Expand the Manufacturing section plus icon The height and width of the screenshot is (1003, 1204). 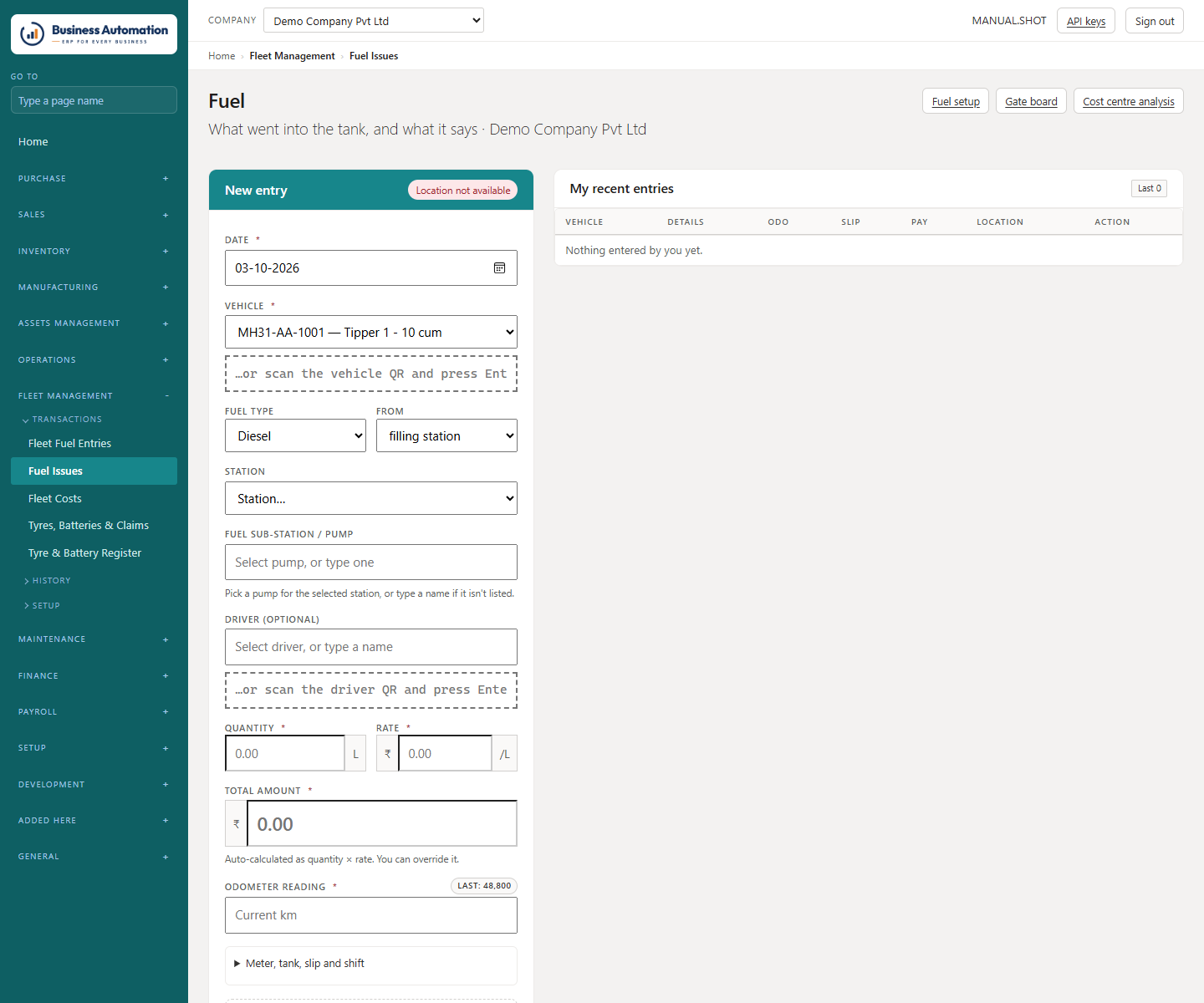click(166, 288)
